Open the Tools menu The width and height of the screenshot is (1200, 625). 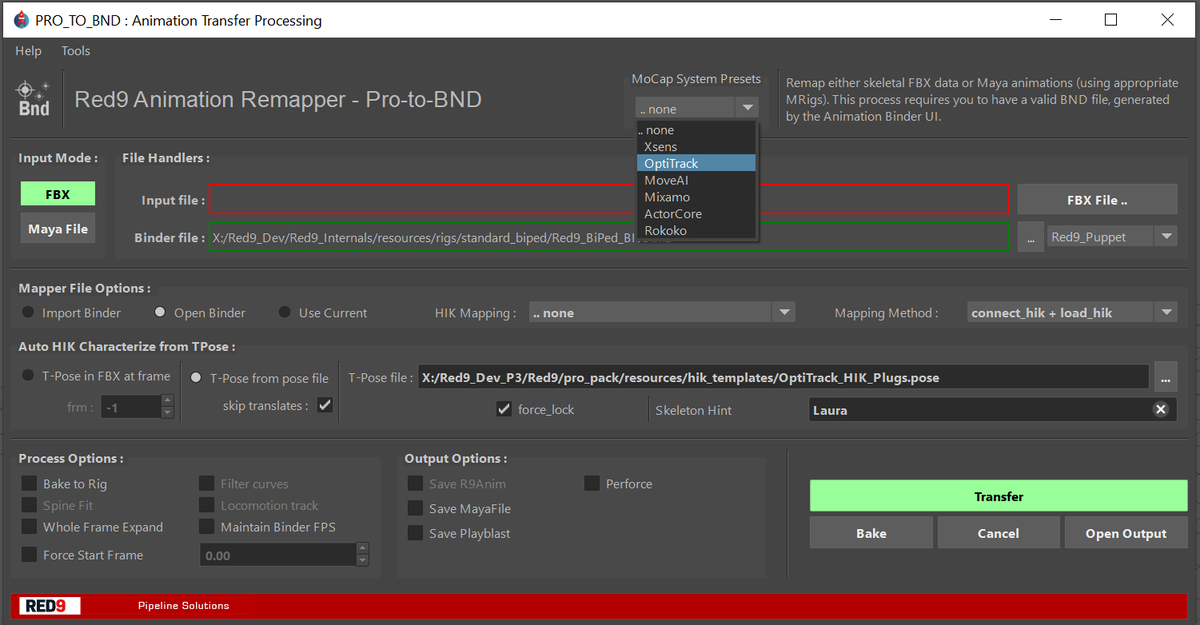coord(76,51)
